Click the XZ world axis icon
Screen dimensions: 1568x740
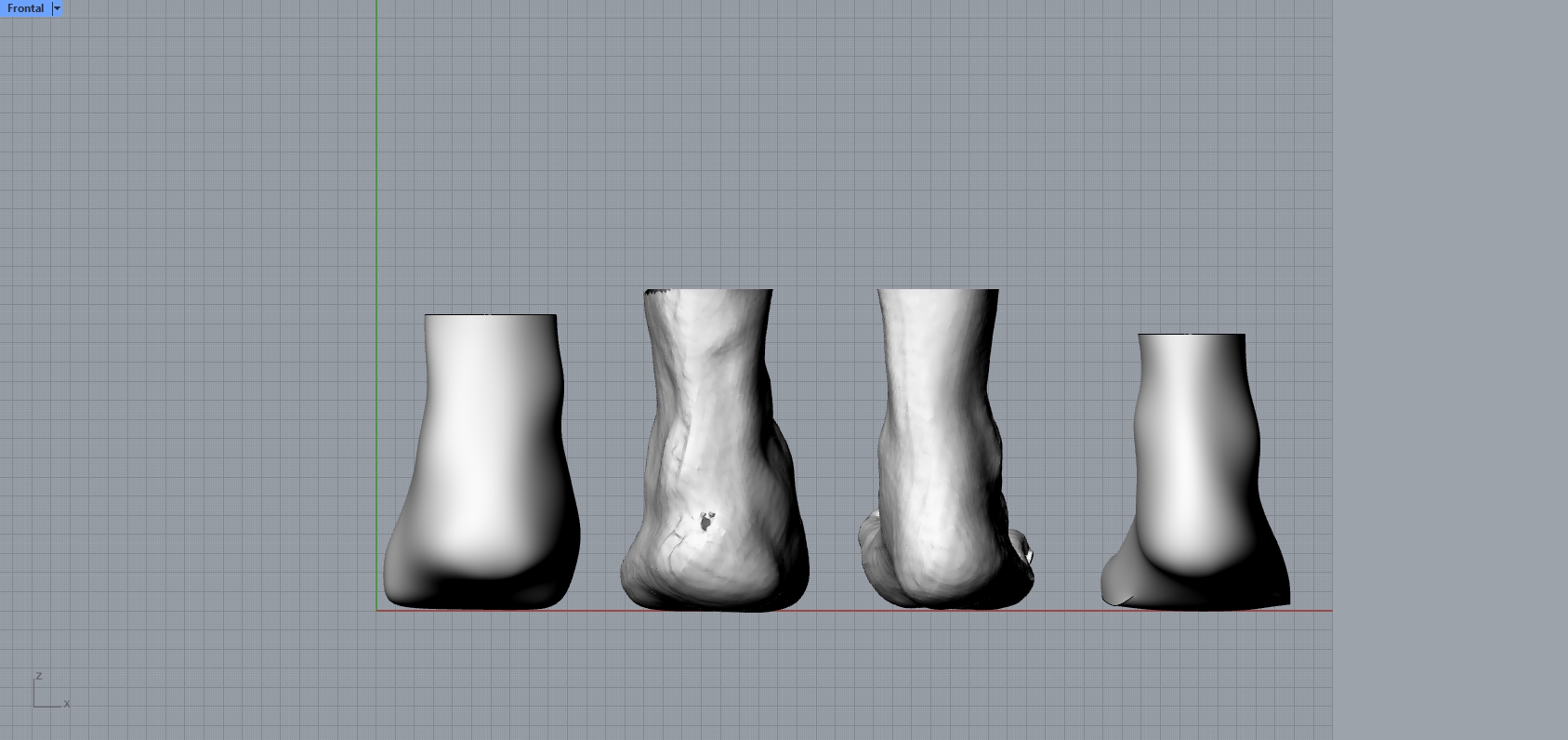click(x=51, y=691)
